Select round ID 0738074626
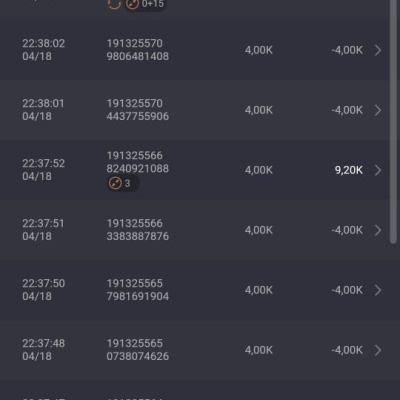Viewport: 400px width, 400px height. 138,356
